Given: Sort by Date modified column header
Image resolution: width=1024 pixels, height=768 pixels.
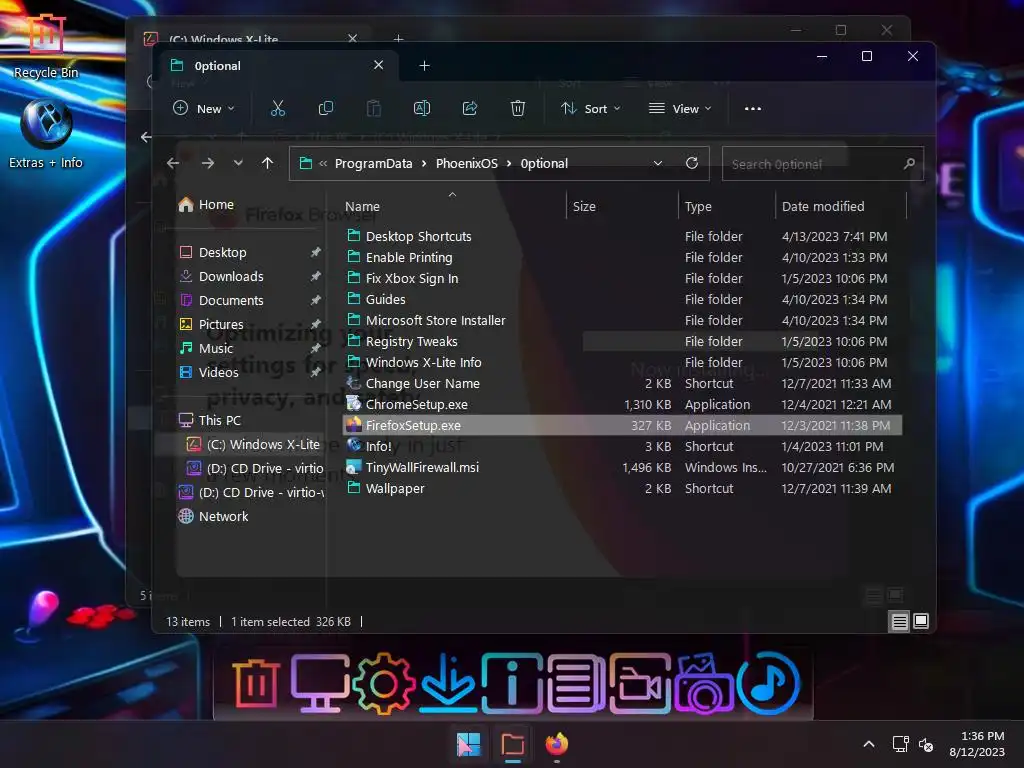Looking at the screenshot, I should [823, 206].
